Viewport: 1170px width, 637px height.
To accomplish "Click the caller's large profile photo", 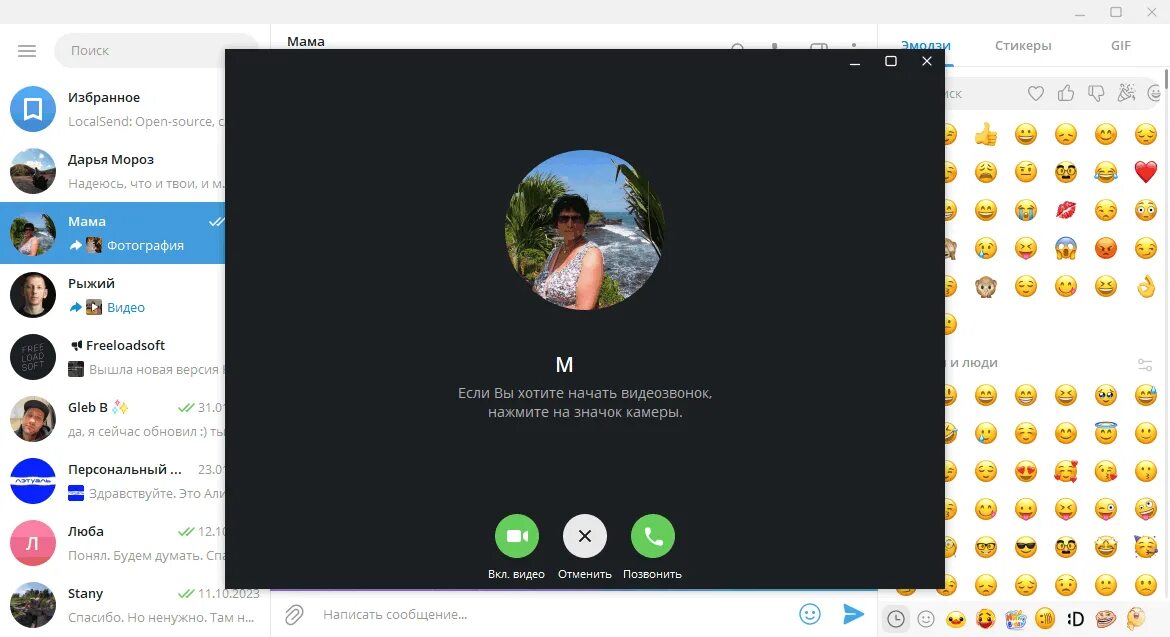I will click(x=584, y=230).
